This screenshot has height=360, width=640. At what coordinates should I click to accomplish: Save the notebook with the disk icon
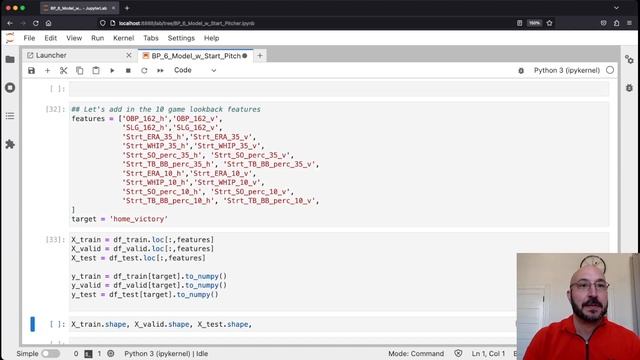(x=31, y=71)
